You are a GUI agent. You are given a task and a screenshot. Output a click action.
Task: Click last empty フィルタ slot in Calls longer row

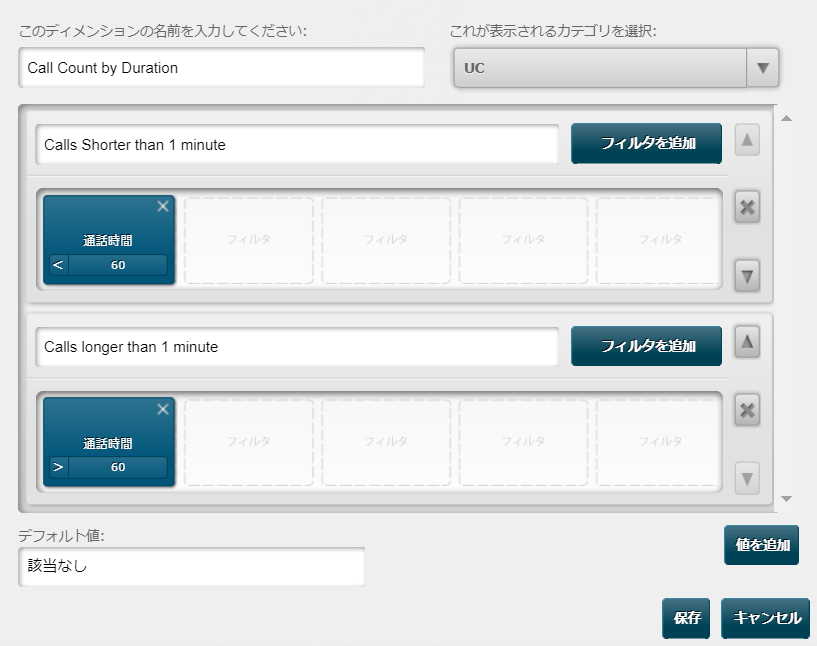(659, 442)
